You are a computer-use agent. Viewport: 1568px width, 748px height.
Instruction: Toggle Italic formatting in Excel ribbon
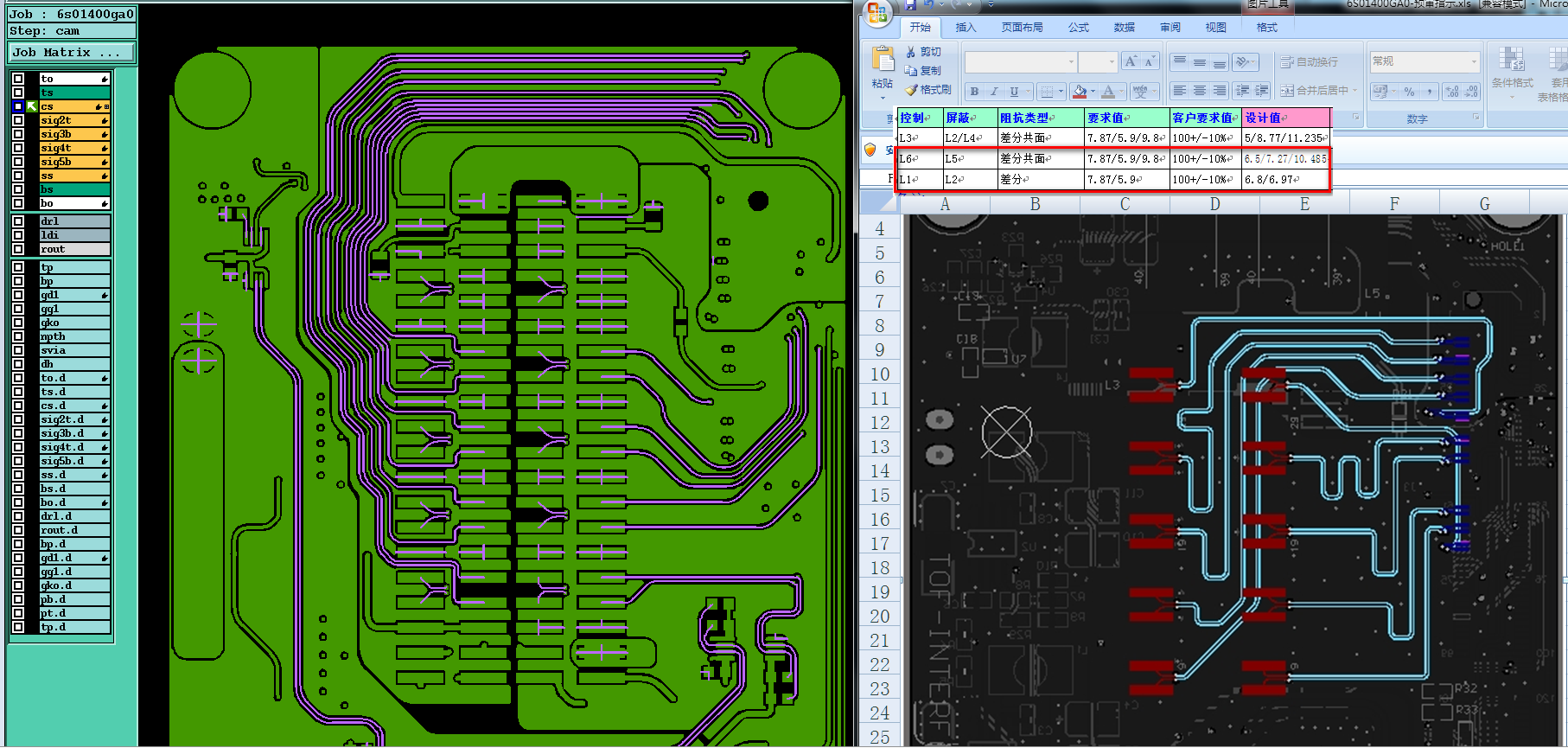pos(994,91)
